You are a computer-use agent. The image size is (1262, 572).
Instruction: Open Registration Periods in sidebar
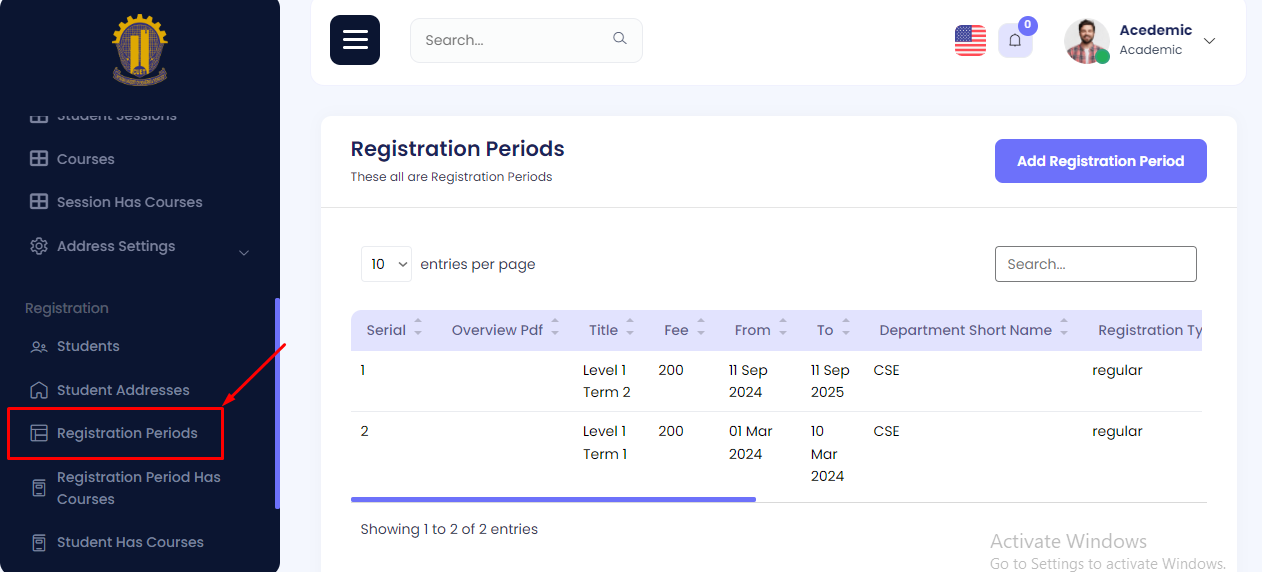click(x=127, y=433)
